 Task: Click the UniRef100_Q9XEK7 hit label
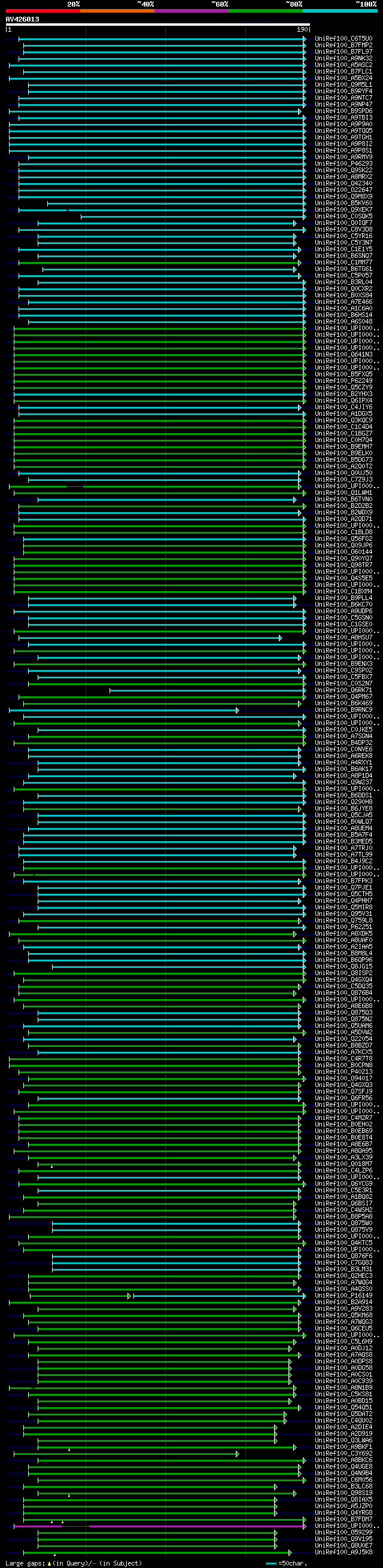click(344, 210)
